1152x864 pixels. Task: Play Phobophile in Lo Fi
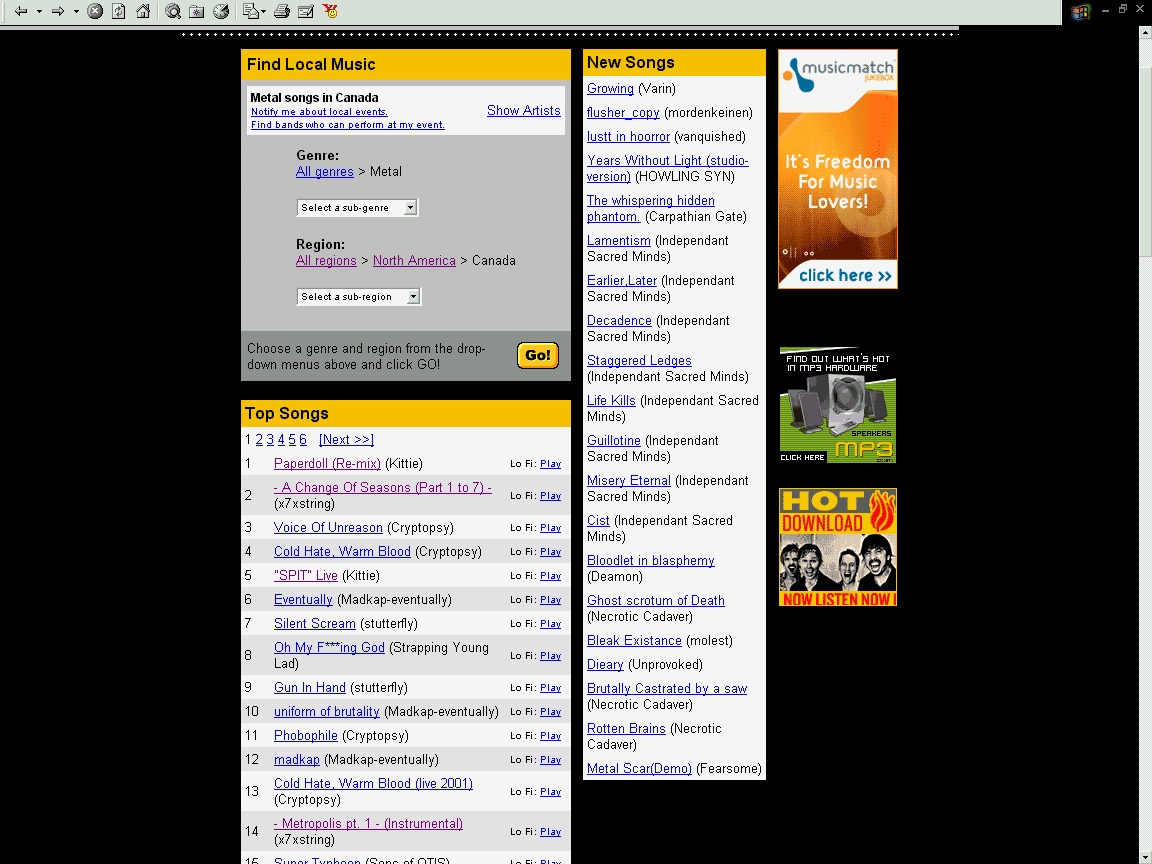tap(550, 735)
